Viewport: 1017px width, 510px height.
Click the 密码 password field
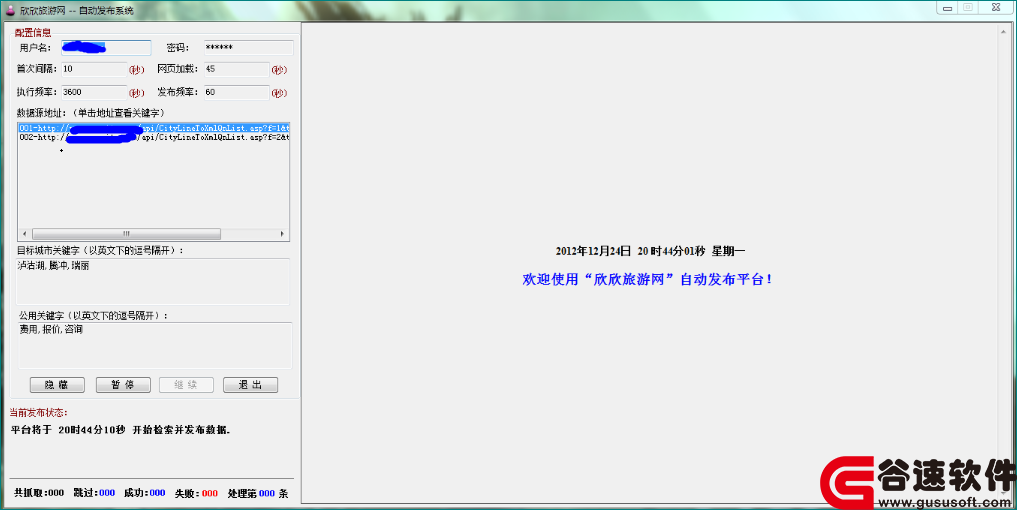click(248, 47)
